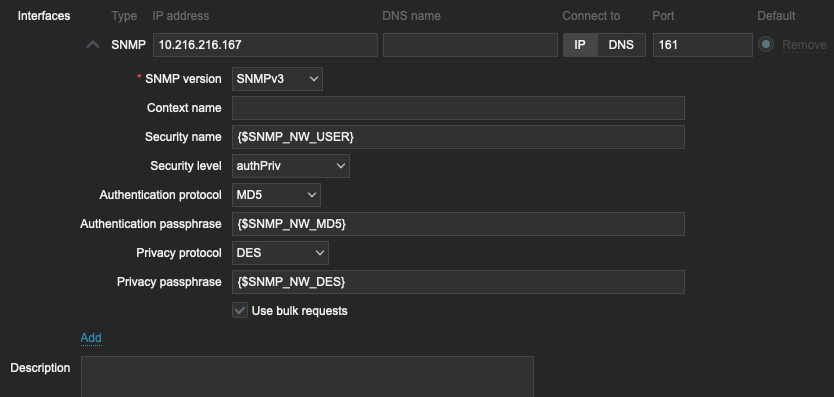Select DNS in Connect to toggle
Image resolution: width=834 pixels, height=397 pixels.
621,45
